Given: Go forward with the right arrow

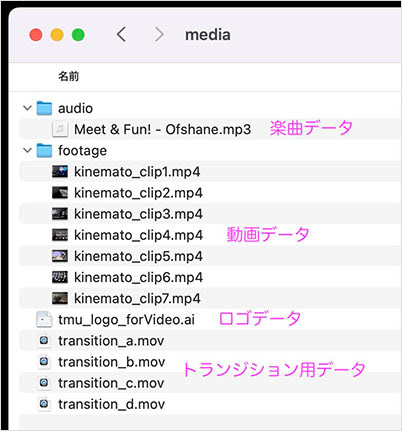Looking at the screenshot, I should tap(159, 34).
